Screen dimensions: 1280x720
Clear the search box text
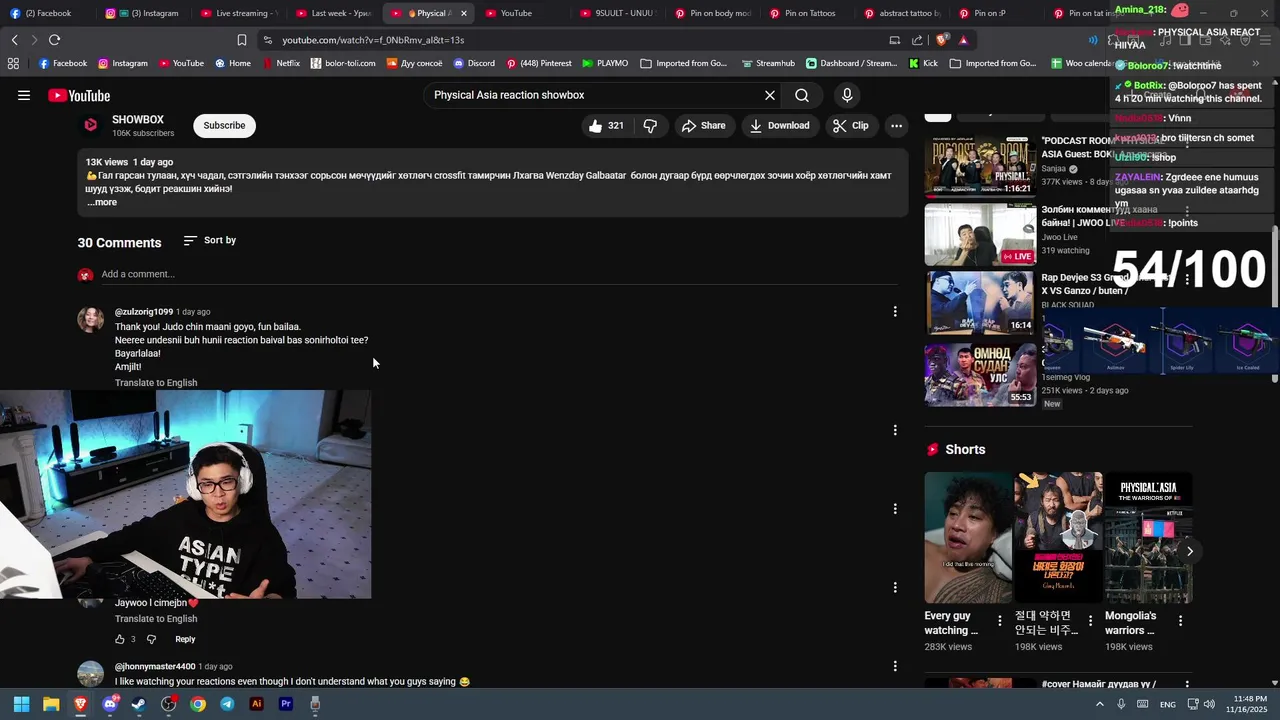coord(770,96)
